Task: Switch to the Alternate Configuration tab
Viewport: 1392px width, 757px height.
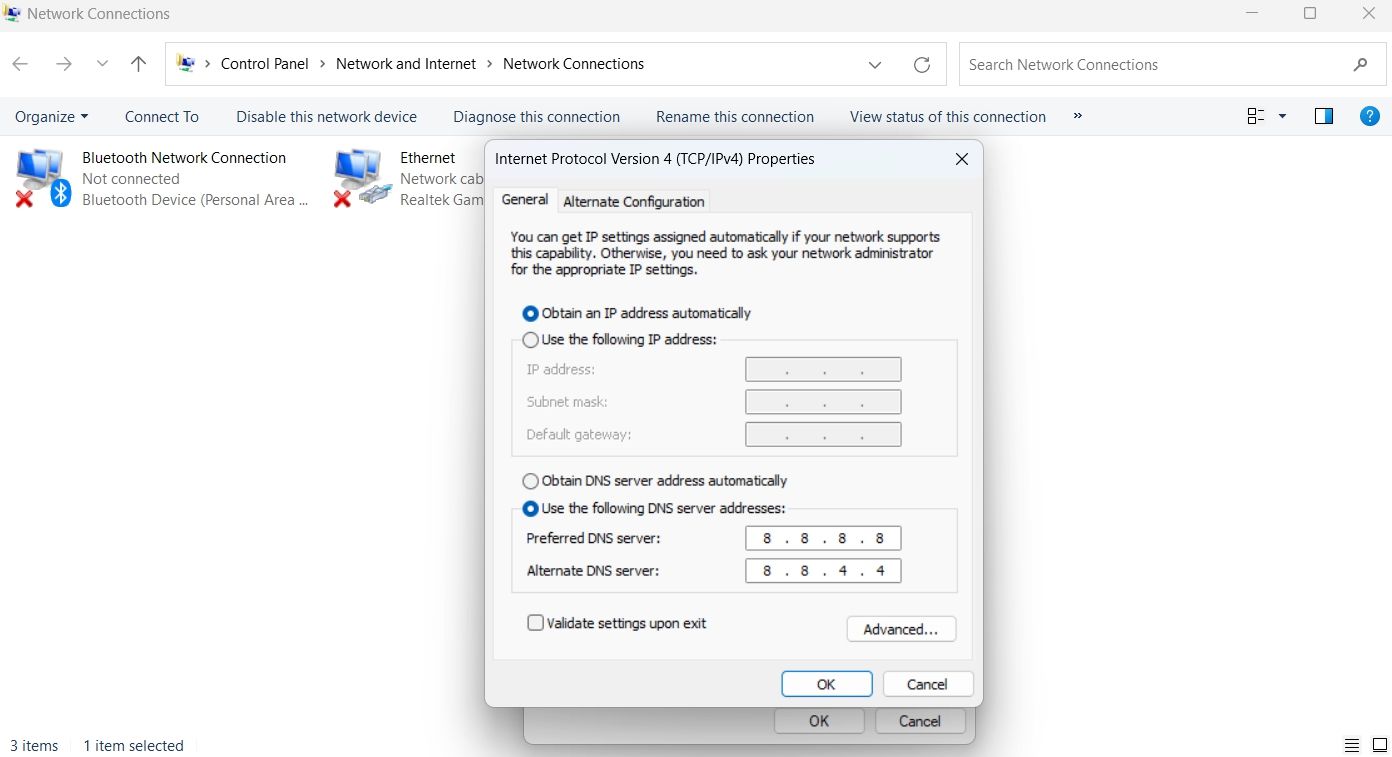Action: (x=633, y=201)
